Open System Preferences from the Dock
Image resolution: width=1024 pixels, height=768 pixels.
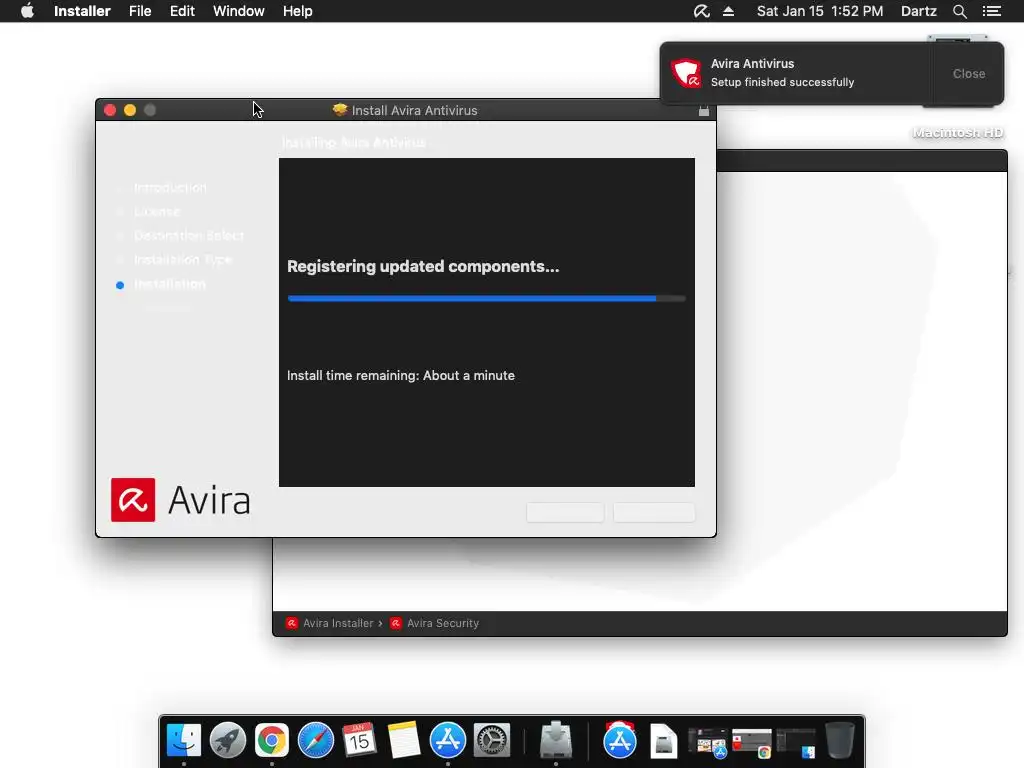point(491,741)
